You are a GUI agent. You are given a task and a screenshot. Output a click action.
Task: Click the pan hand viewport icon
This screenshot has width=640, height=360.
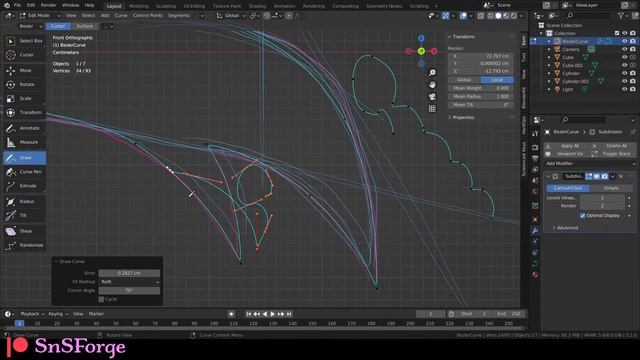432,84
